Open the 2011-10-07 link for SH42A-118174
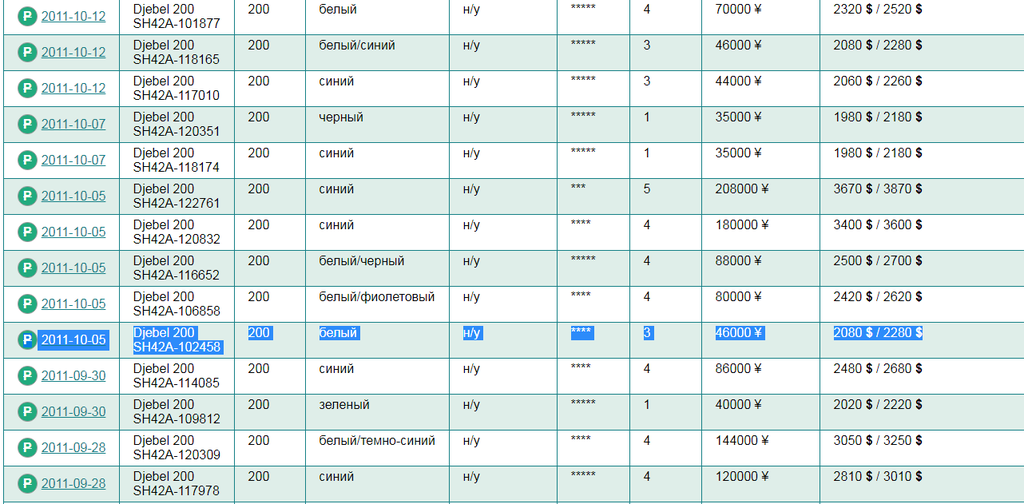Viewport: 1024px width, 504px height. point(73,161)
